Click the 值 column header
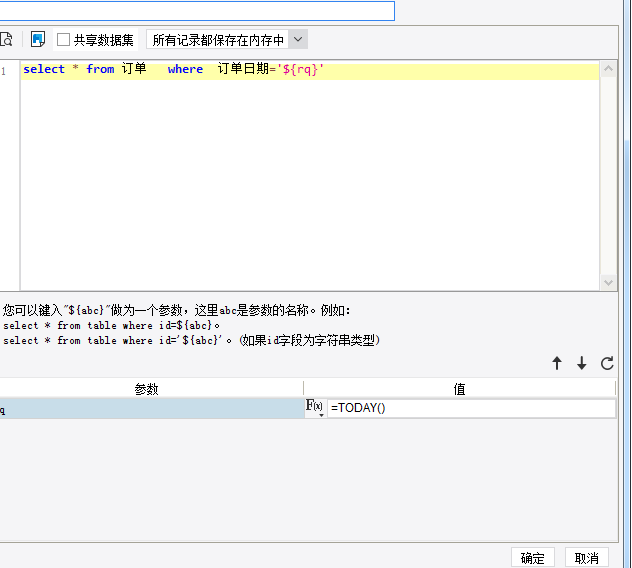This screenshot has width=632, height=568. (459, 389)
